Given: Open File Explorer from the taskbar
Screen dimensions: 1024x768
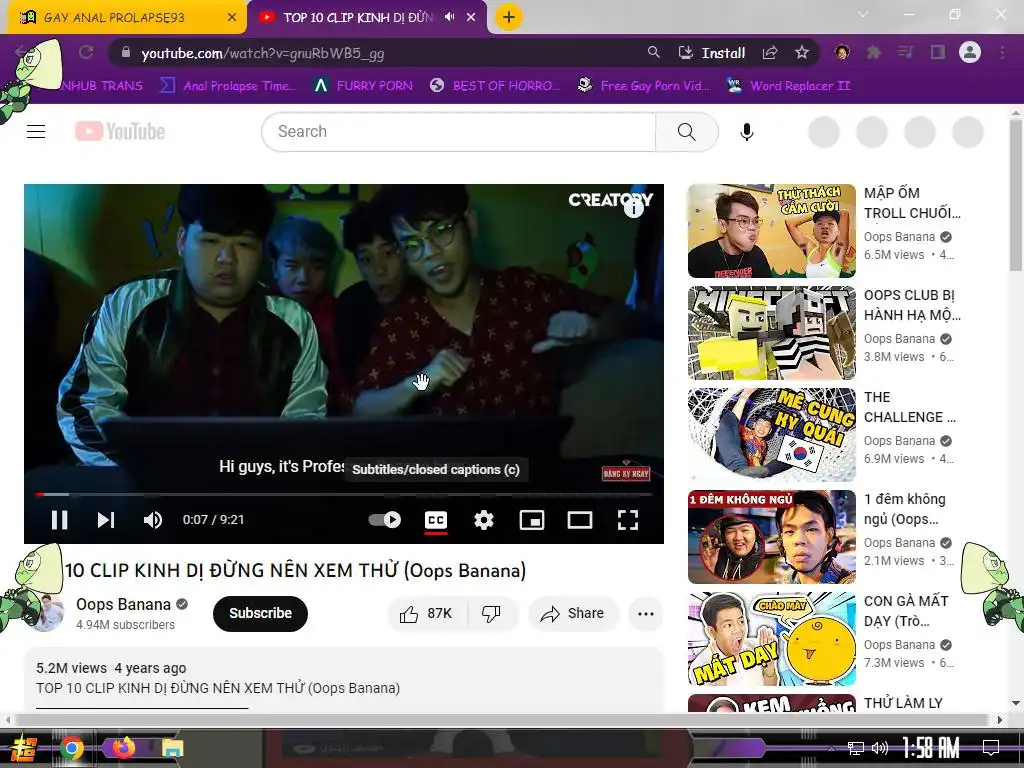Looking at the screenshot, I should click(173, 748).
